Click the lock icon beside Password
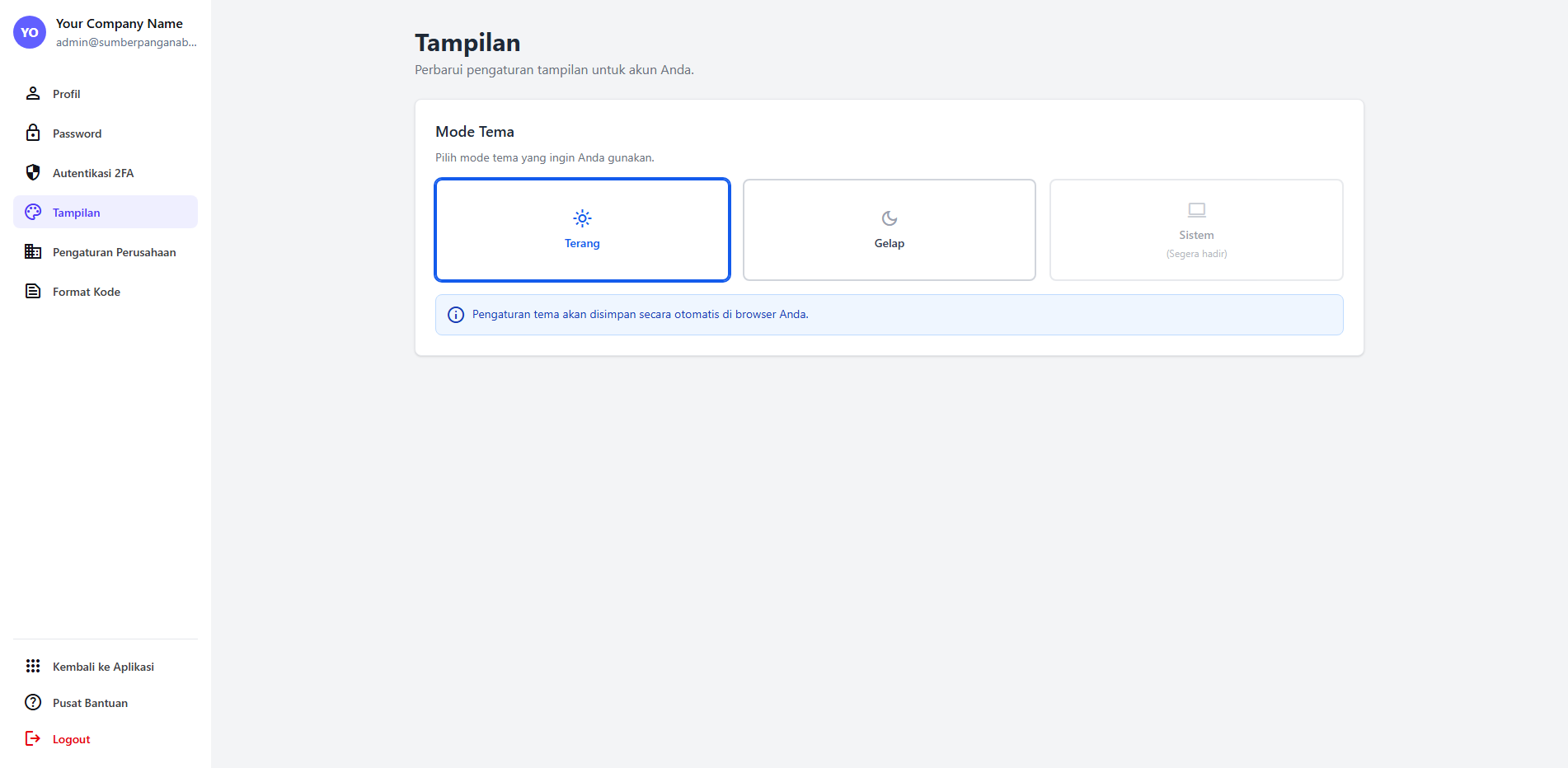 33,133
